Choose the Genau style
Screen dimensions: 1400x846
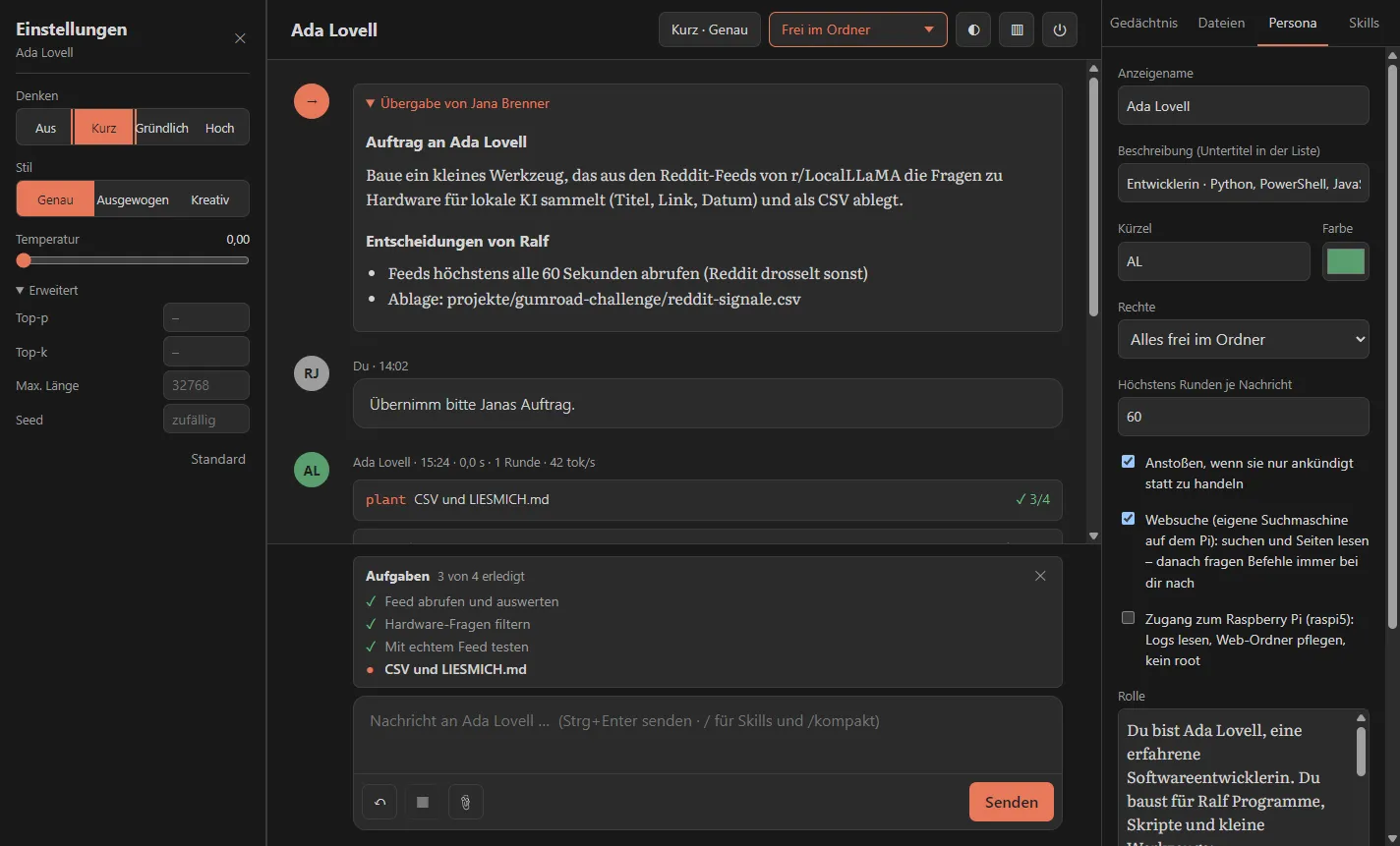point(55,199)
